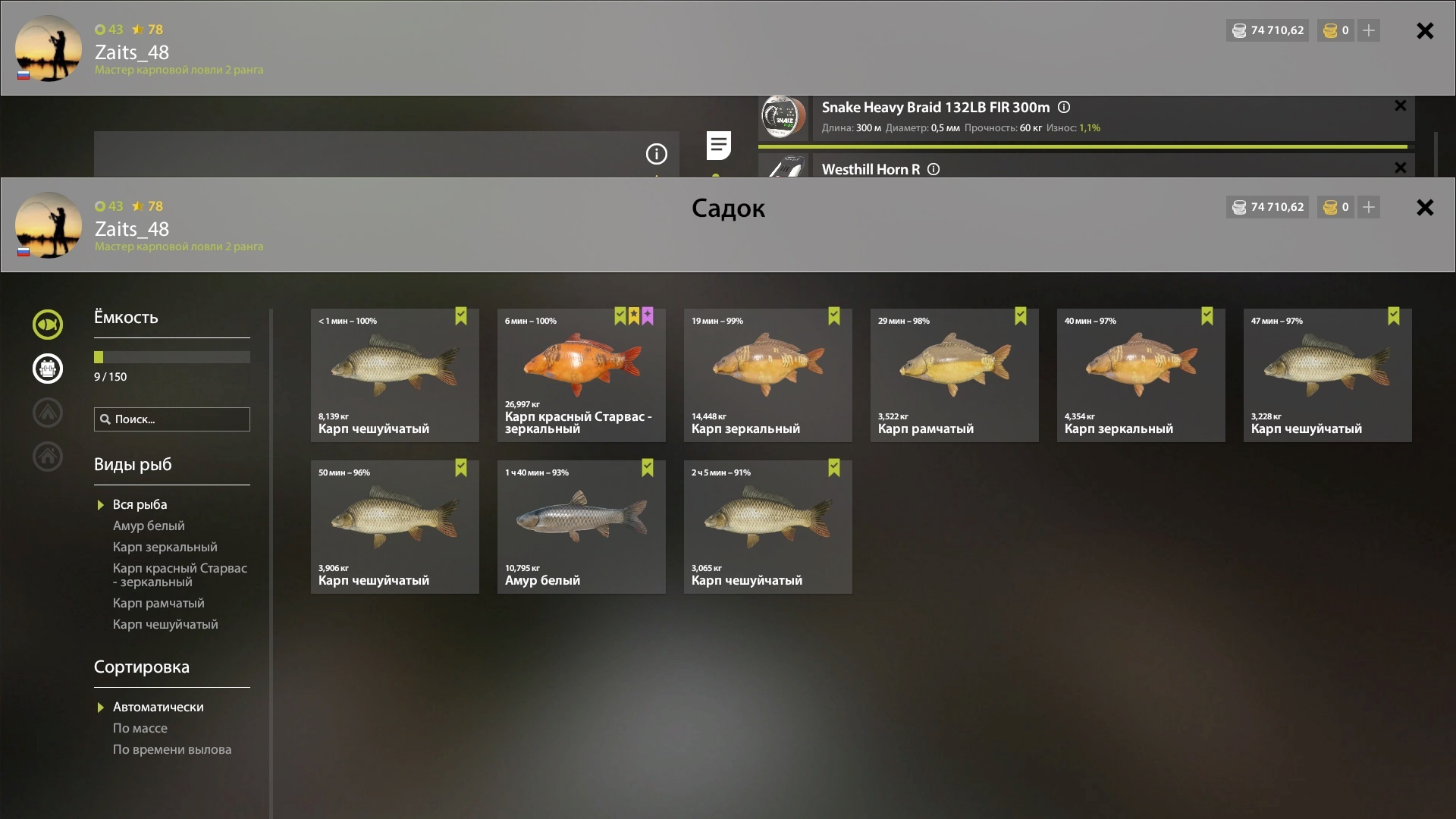
Task: Sort fish По массе
Action: [x=140, y=728]
